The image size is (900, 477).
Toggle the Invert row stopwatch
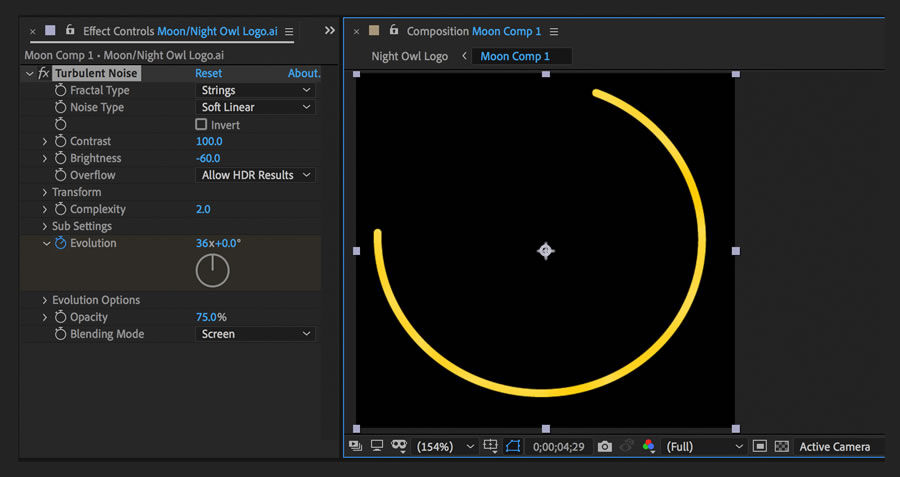pos(60,125)
